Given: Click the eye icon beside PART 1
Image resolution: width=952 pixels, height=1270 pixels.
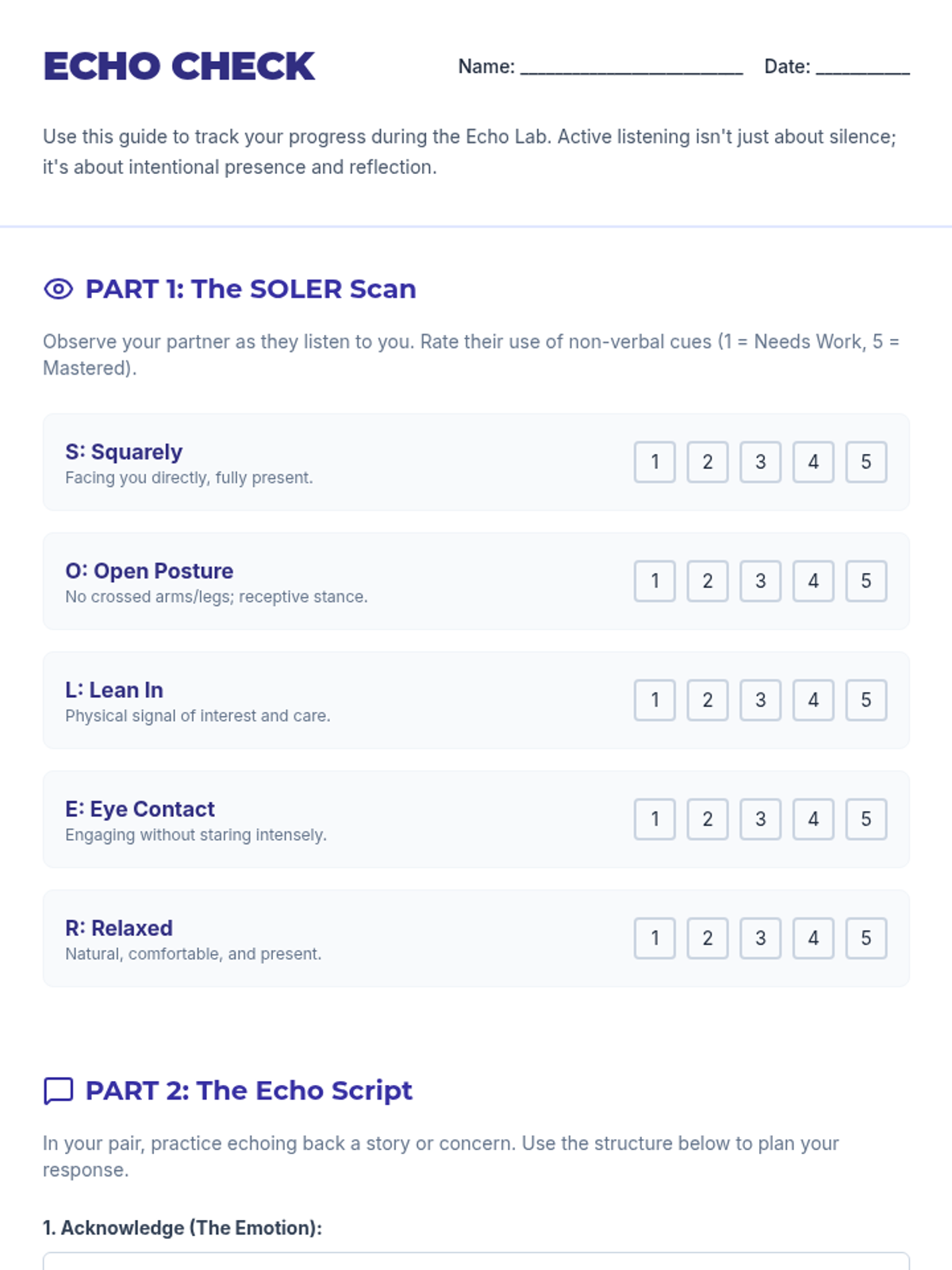Looking at the screenshot, I should pos(59,289).
